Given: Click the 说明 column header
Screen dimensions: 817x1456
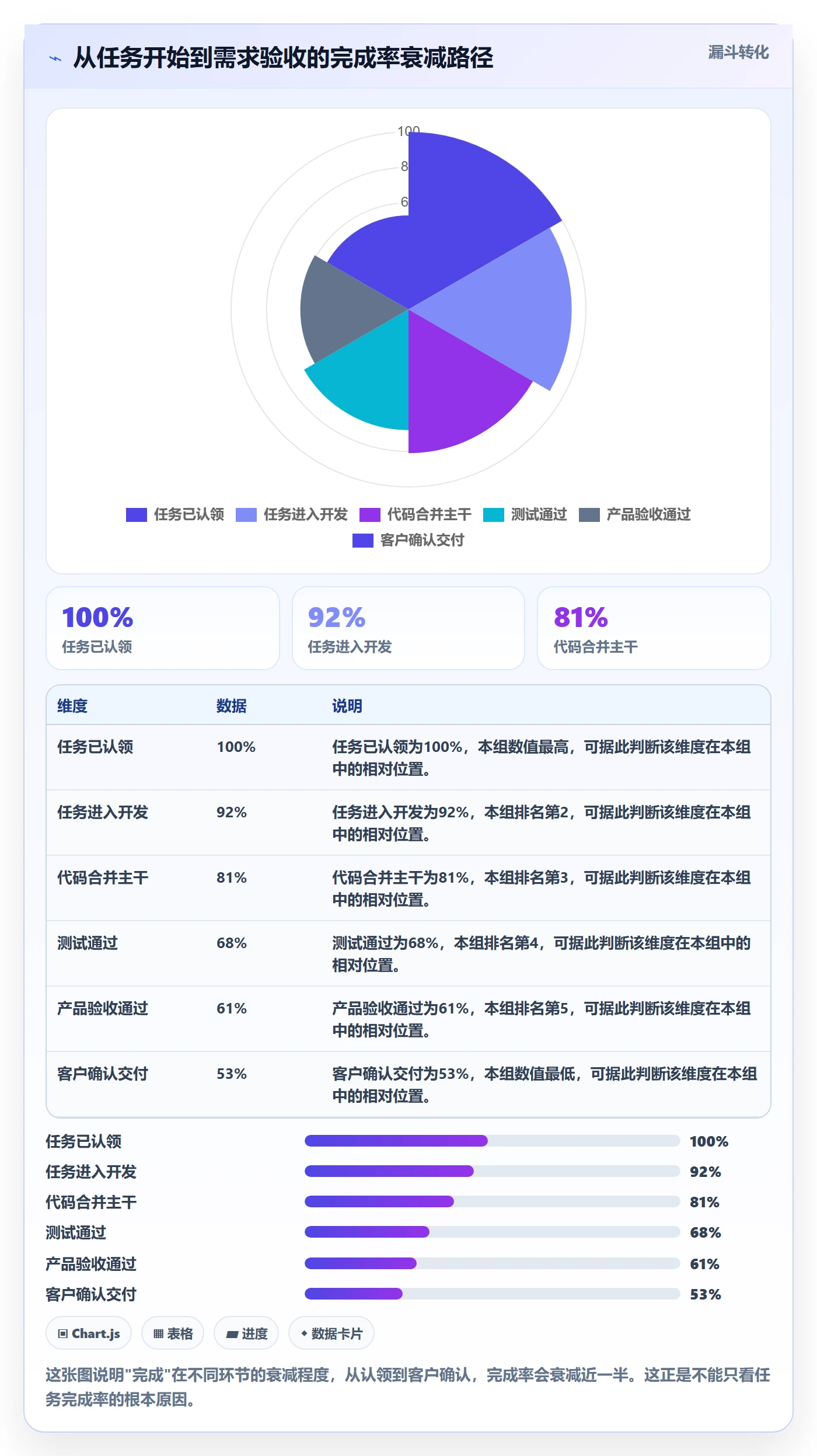Looking at the screenshot, I should click(347, 706).
